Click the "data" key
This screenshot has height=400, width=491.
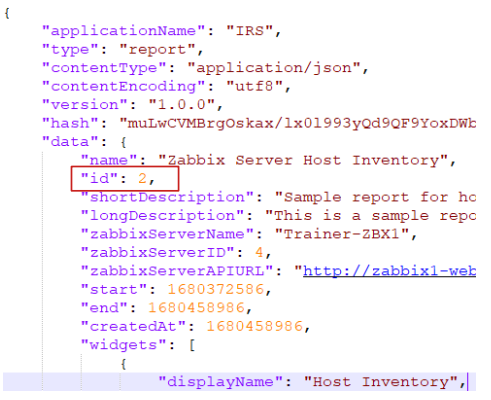click(70, 142)
